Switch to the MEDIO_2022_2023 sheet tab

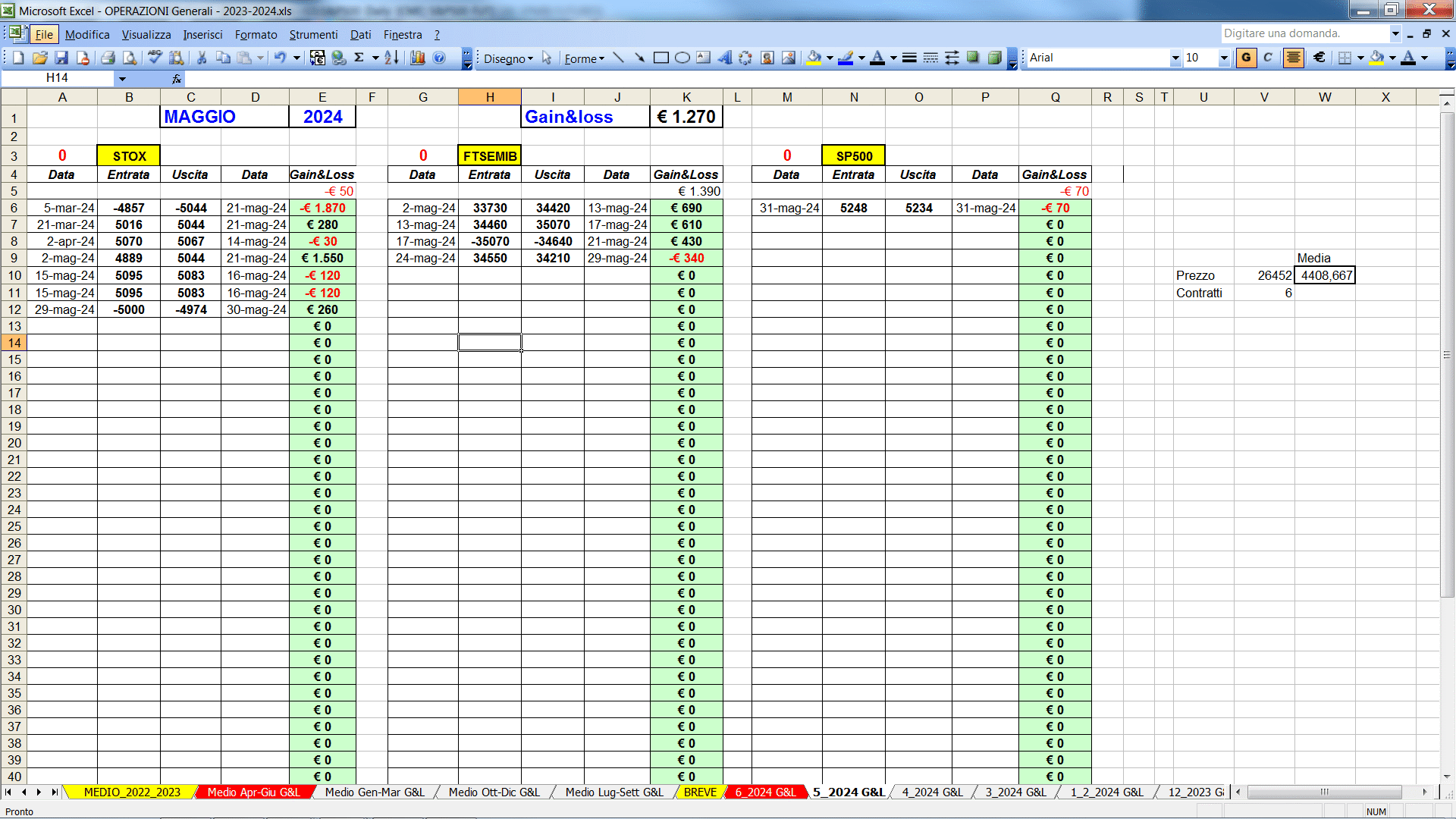tap(132, 792)
